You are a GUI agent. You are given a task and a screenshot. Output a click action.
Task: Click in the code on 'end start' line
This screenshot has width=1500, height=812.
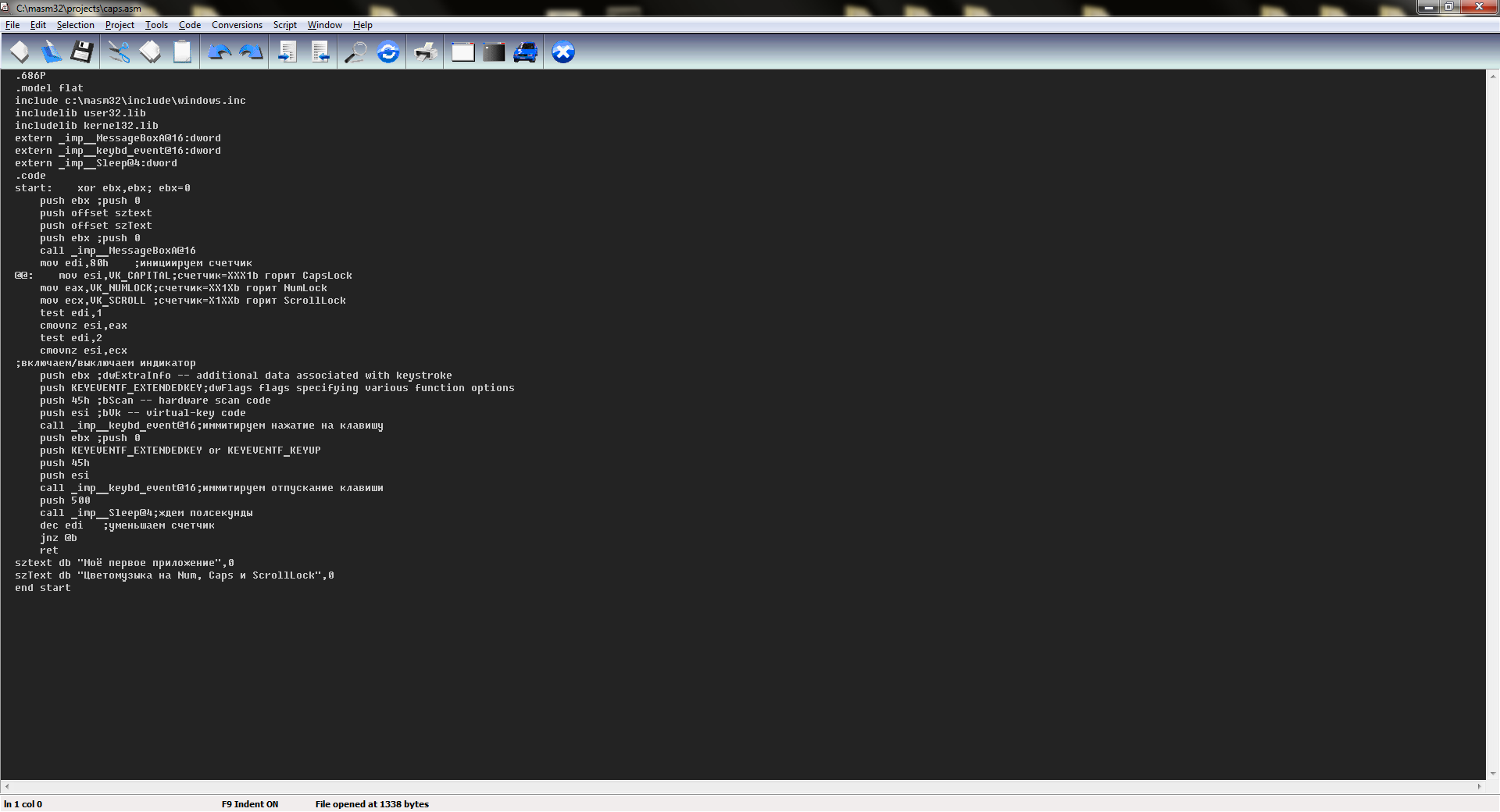(43, 588)
